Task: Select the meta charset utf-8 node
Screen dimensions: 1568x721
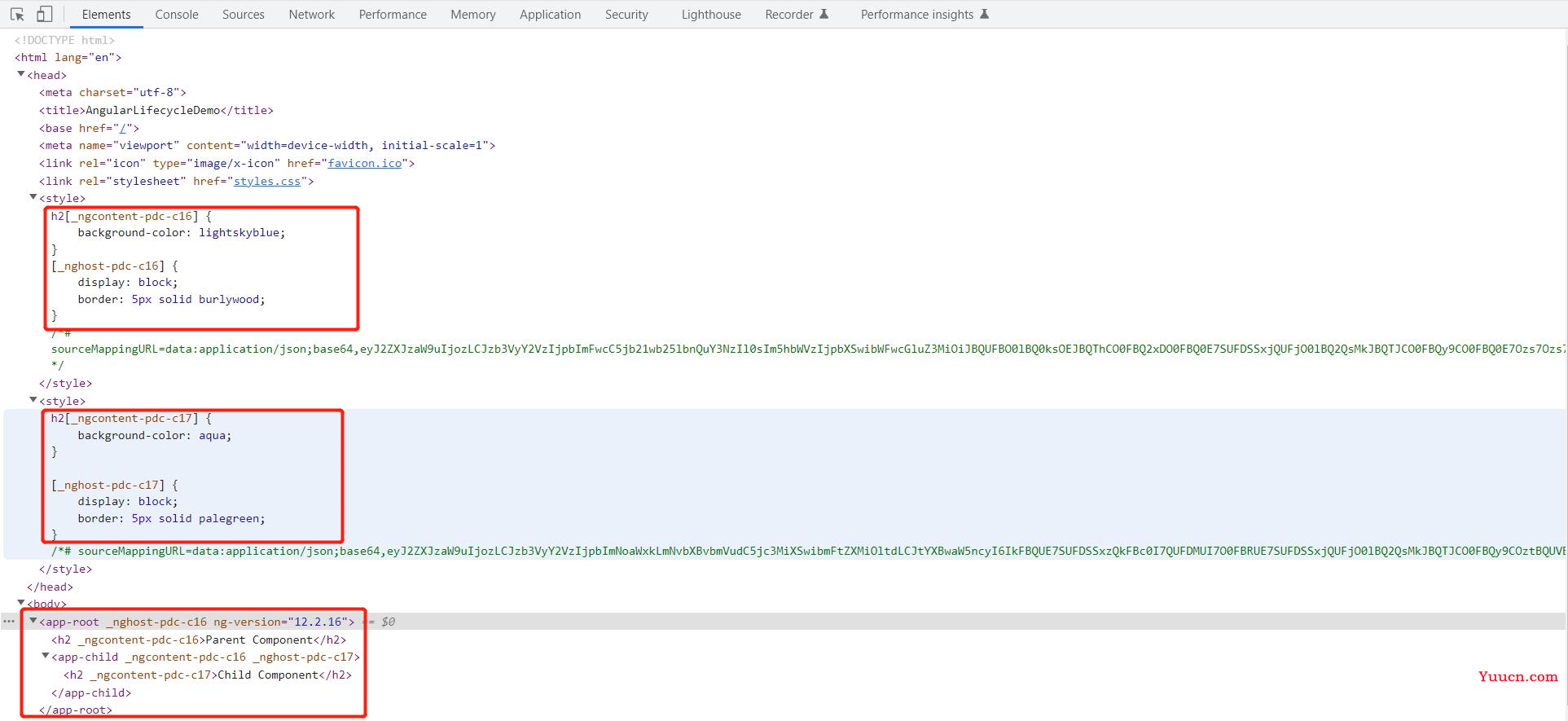Action: click(x=112, y=92)
